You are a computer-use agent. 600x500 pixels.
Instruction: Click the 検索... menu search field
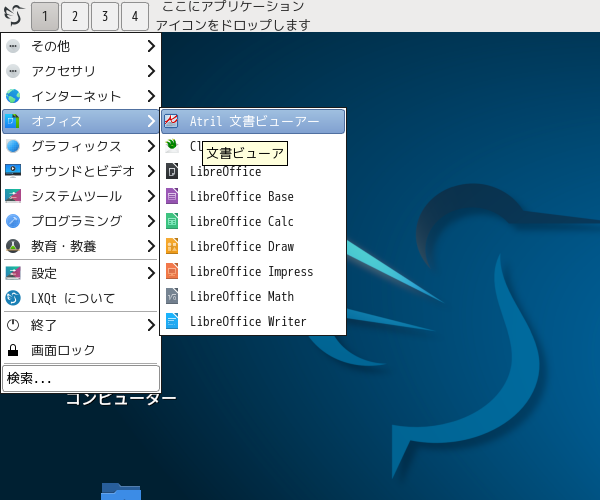tap(81, 378)
